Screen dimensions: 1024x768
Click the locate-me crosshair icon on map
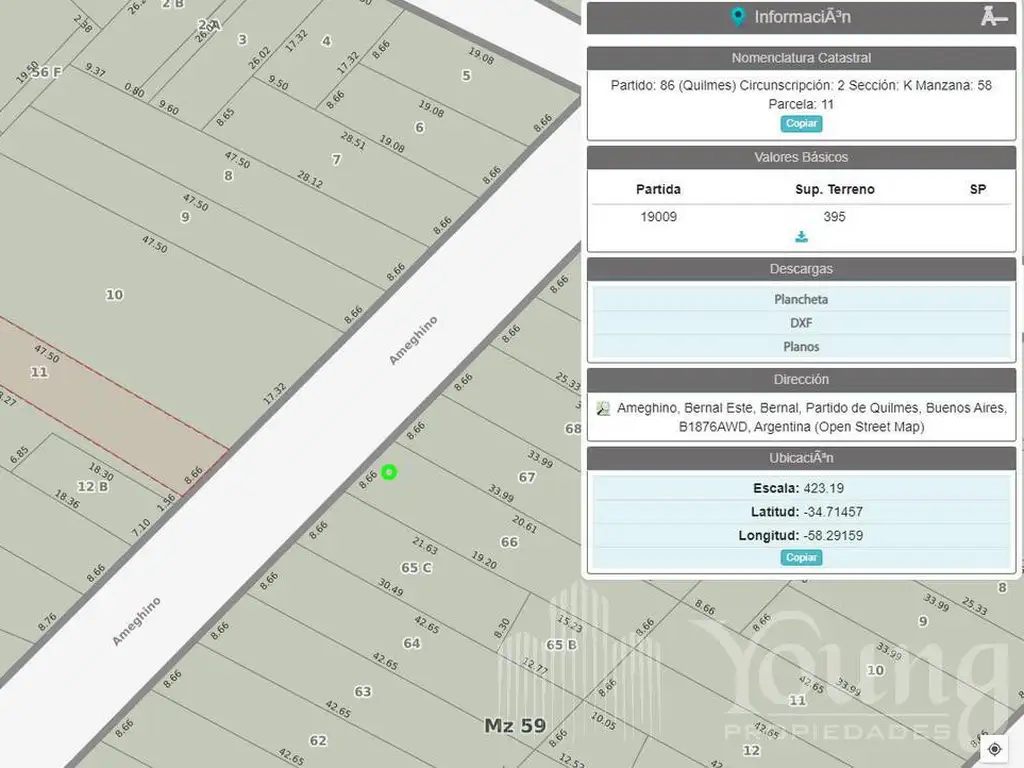[994, 749]
